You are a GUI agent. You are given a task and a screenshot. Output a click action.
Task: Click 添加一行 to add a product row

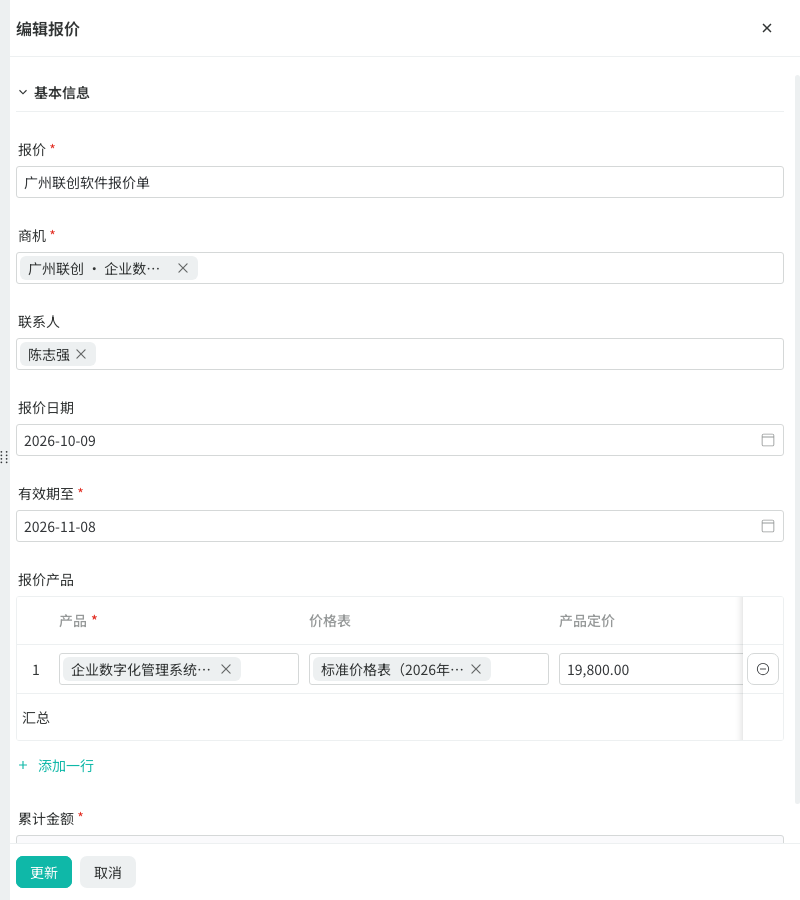tap(56, 766)
